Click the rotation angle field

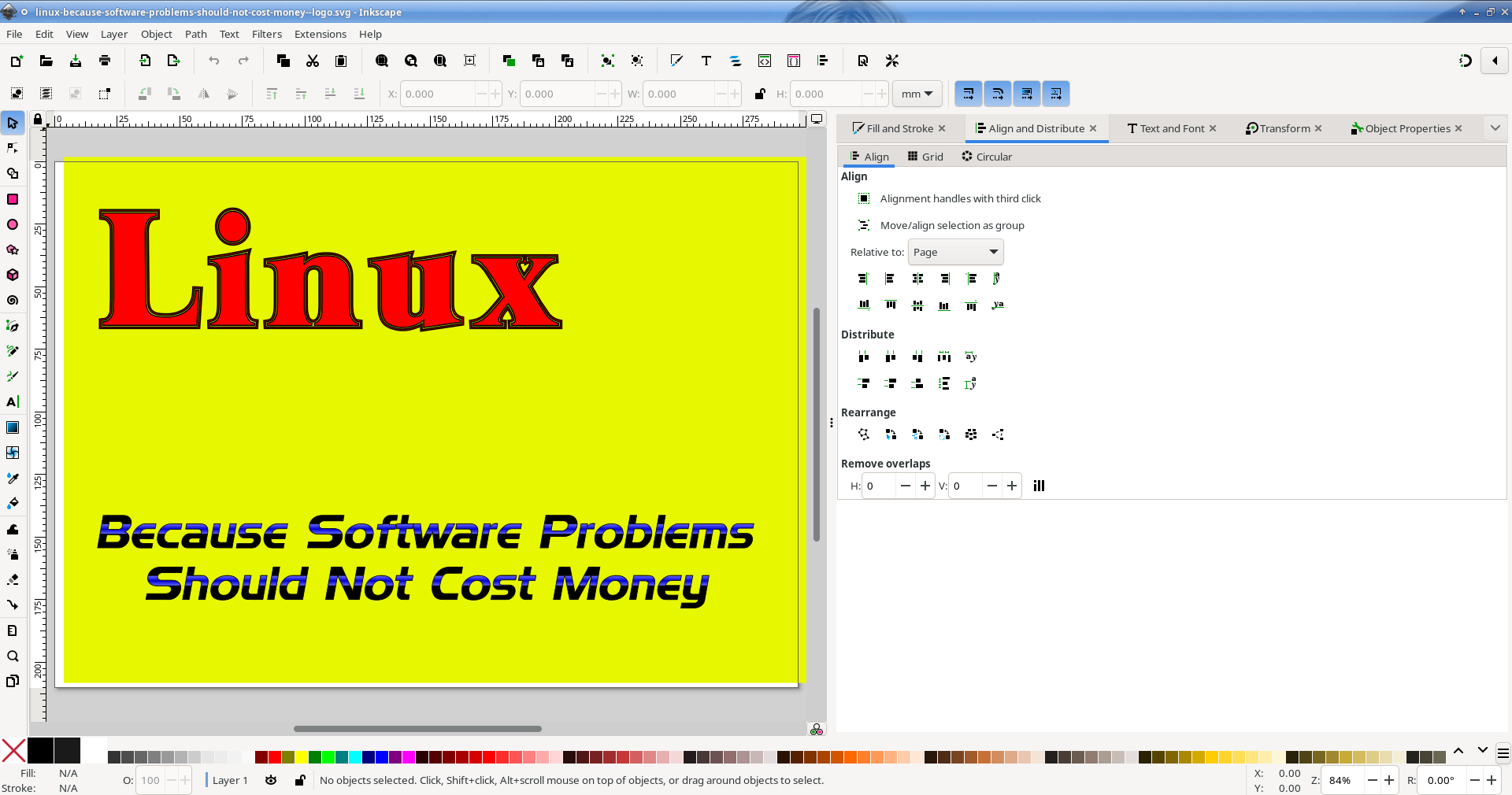tap(1441, 780)
